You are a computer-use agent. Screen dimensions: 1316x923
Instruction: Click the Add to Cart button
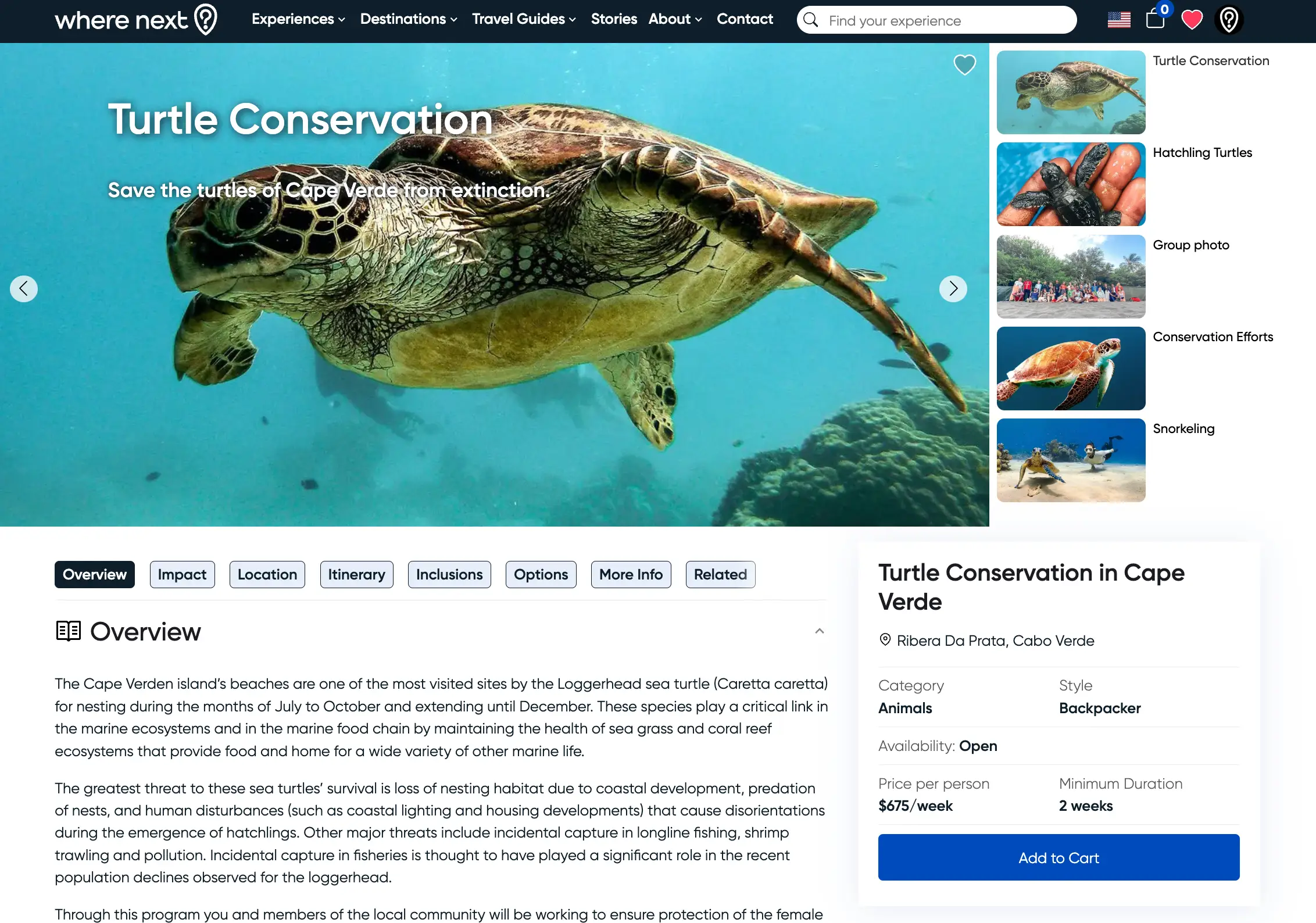1058,857
